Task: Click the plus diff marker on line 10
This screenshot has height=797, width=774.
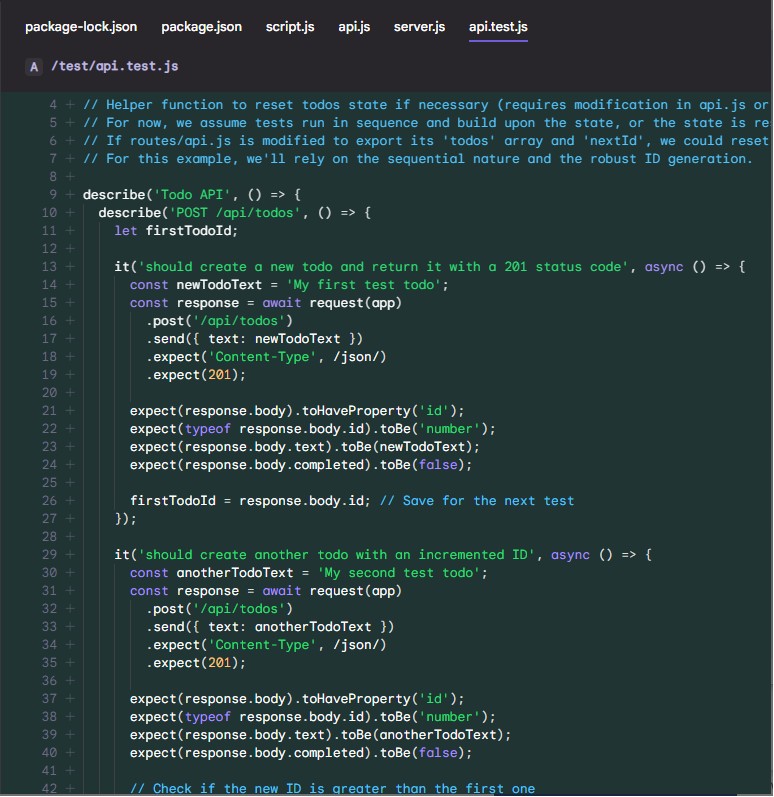Action: click(x=70, y=212)
